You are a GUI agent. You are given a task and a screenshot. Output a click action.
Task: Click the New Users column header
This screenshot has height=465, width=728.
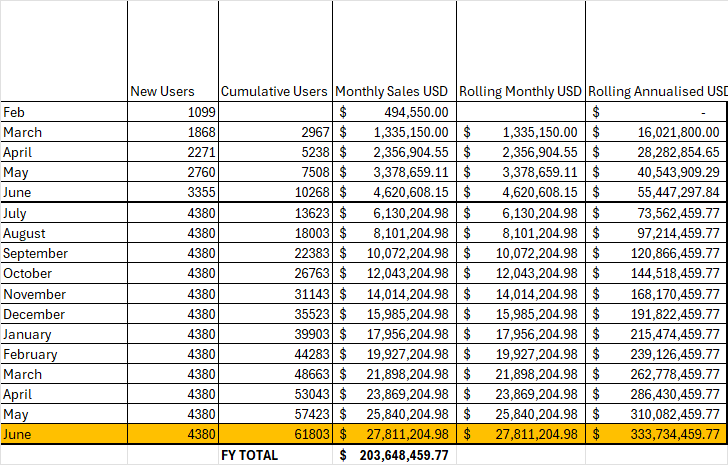click(162, 91)
